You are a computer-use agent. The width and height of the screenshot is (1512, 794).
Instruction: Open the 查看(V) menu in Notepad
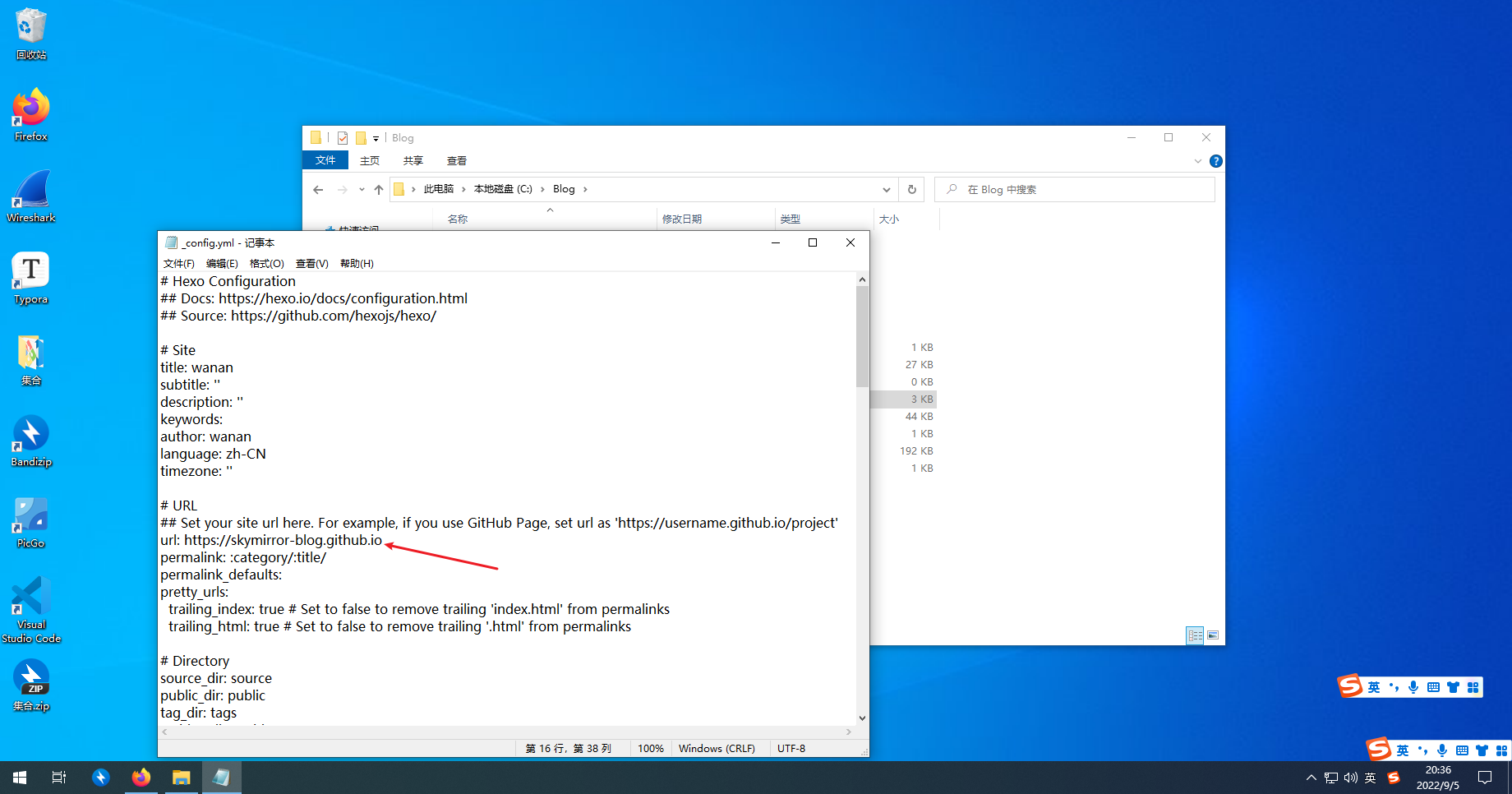coord(312,264)
